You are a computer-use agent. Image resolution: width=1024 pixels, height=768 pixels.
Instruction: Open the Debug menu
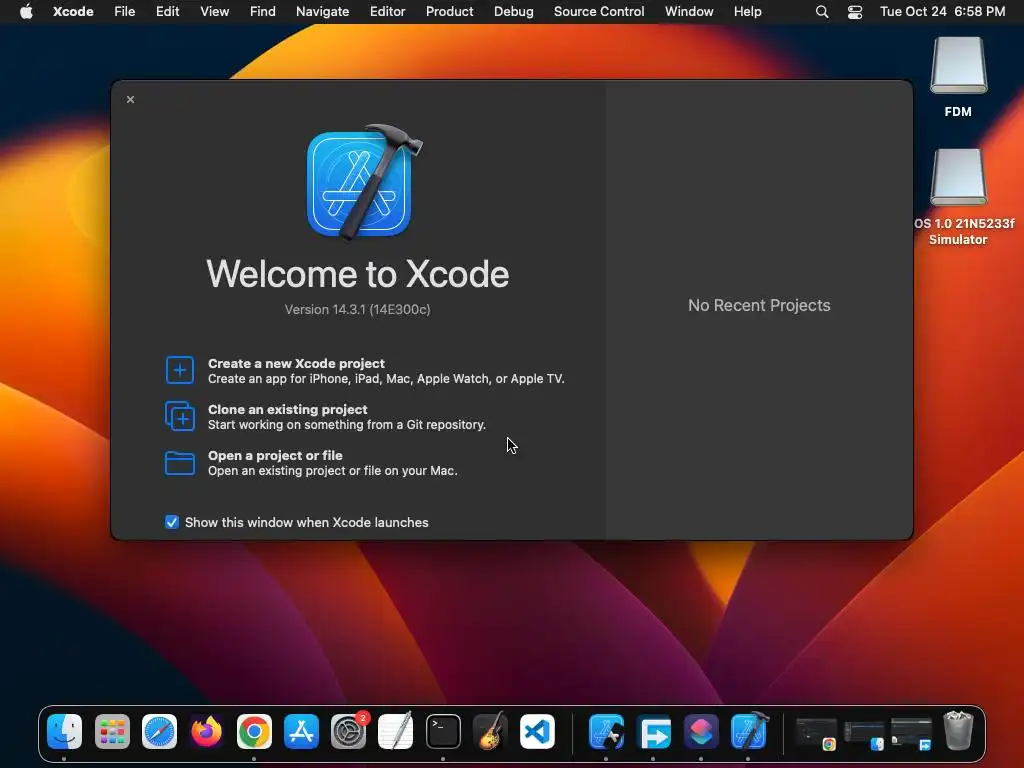[513, 12]
